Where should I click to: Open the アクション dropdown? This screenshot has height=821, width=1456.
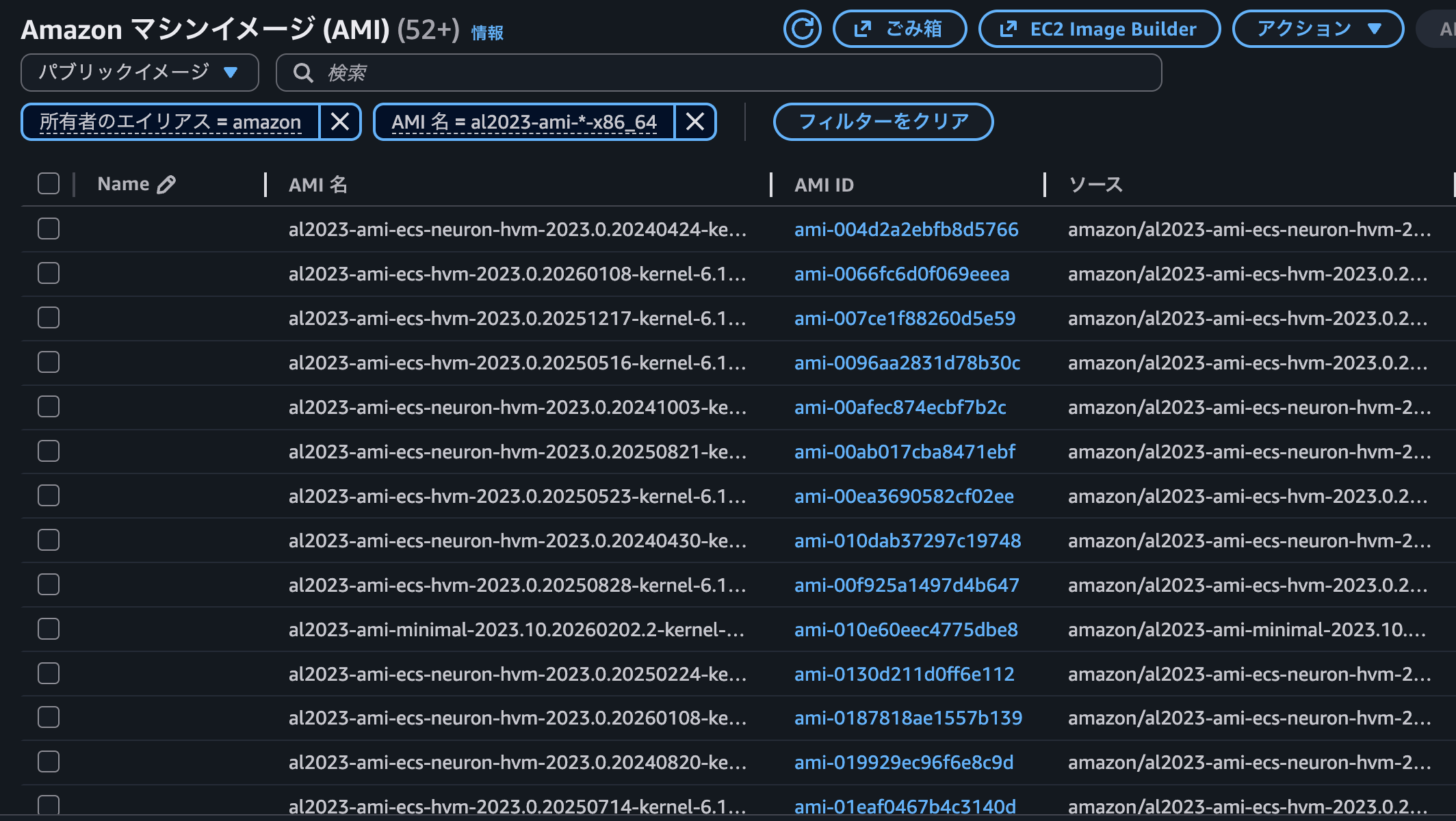[x=1316, y=29]
